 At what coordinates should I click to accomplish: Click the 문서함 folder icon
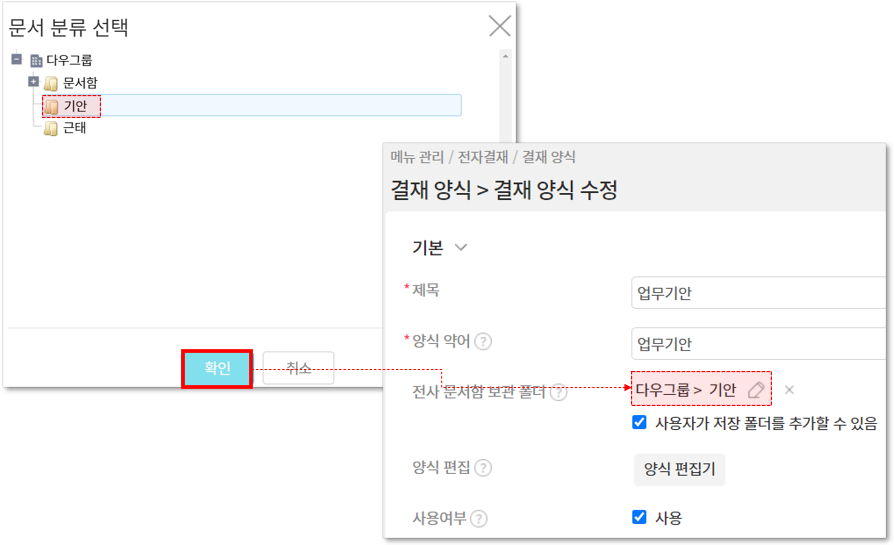click(x=51, y=83)
